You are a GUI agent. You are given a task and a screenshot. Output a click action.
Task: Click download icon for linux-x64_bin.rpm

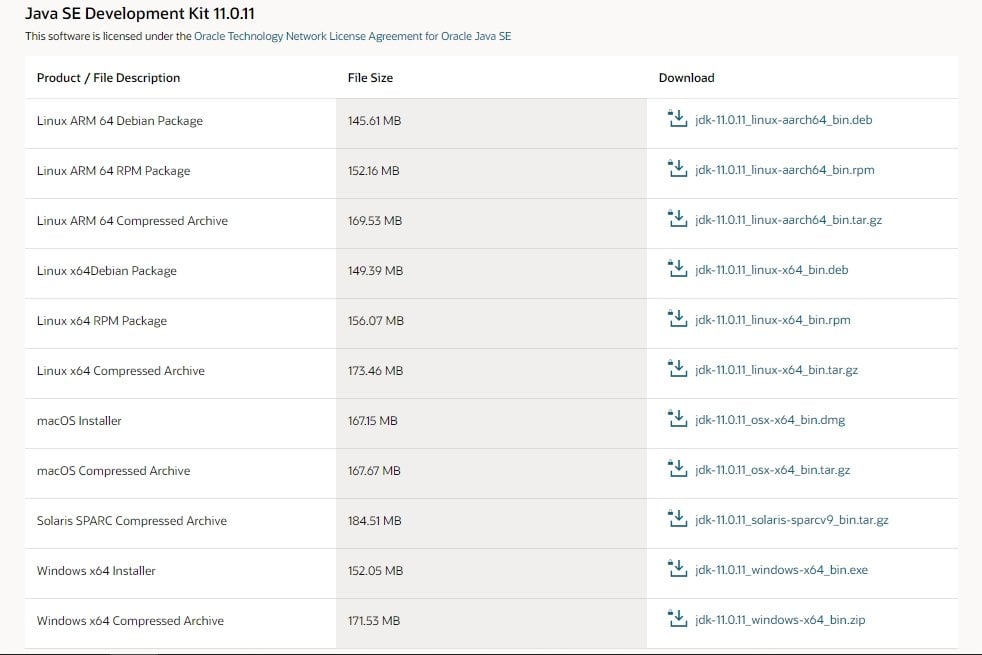677,319
